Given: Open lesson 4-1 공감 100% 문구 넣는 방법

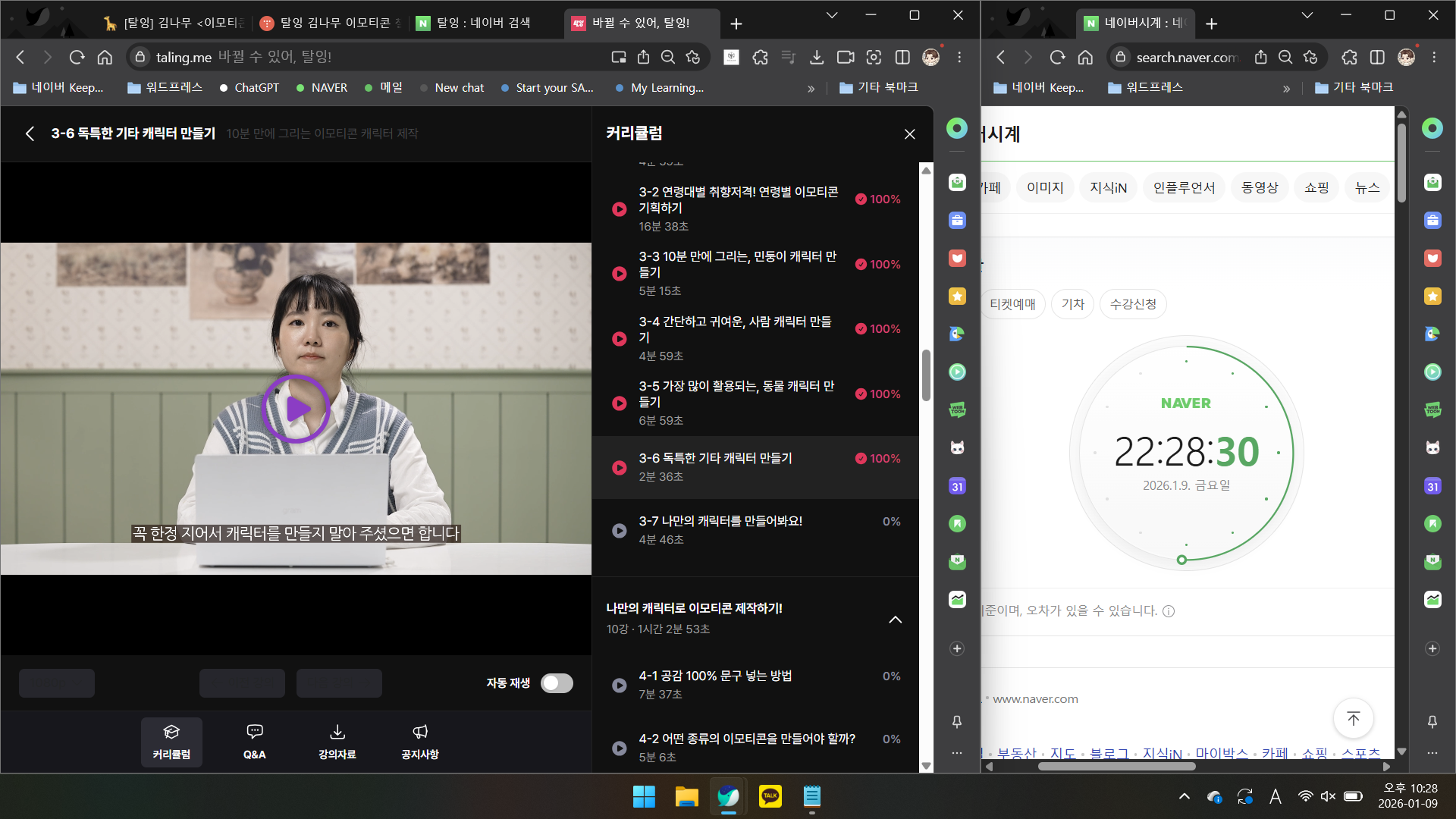Looking at the screenshot, I should (715, 676).
